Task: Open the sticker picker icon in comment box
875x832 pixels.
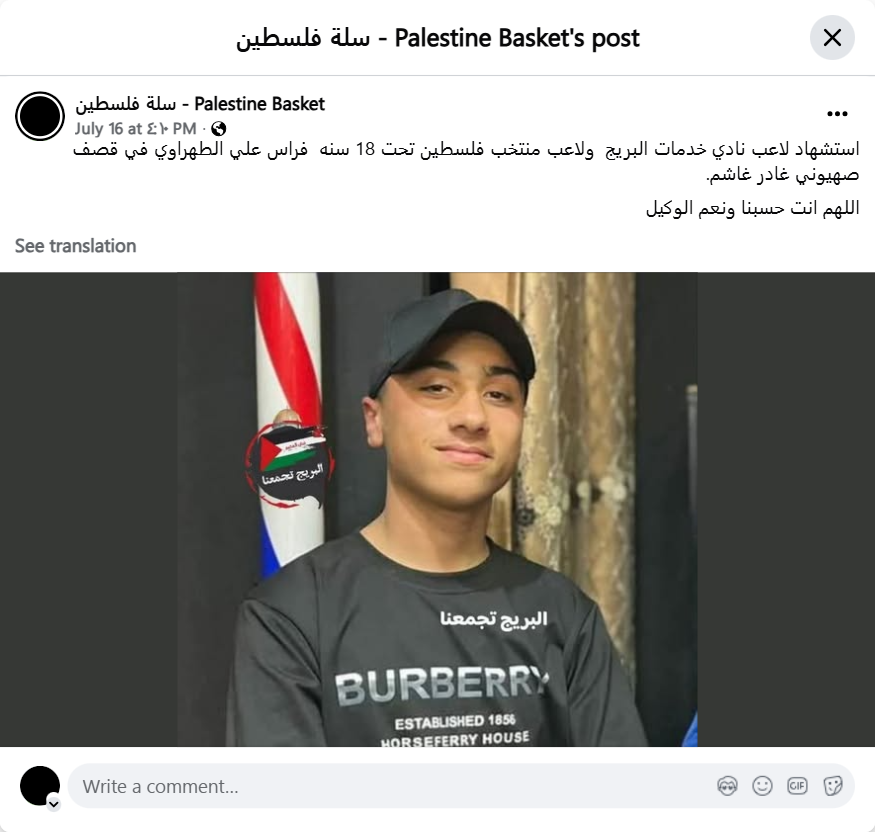Action: pos(832,786)
